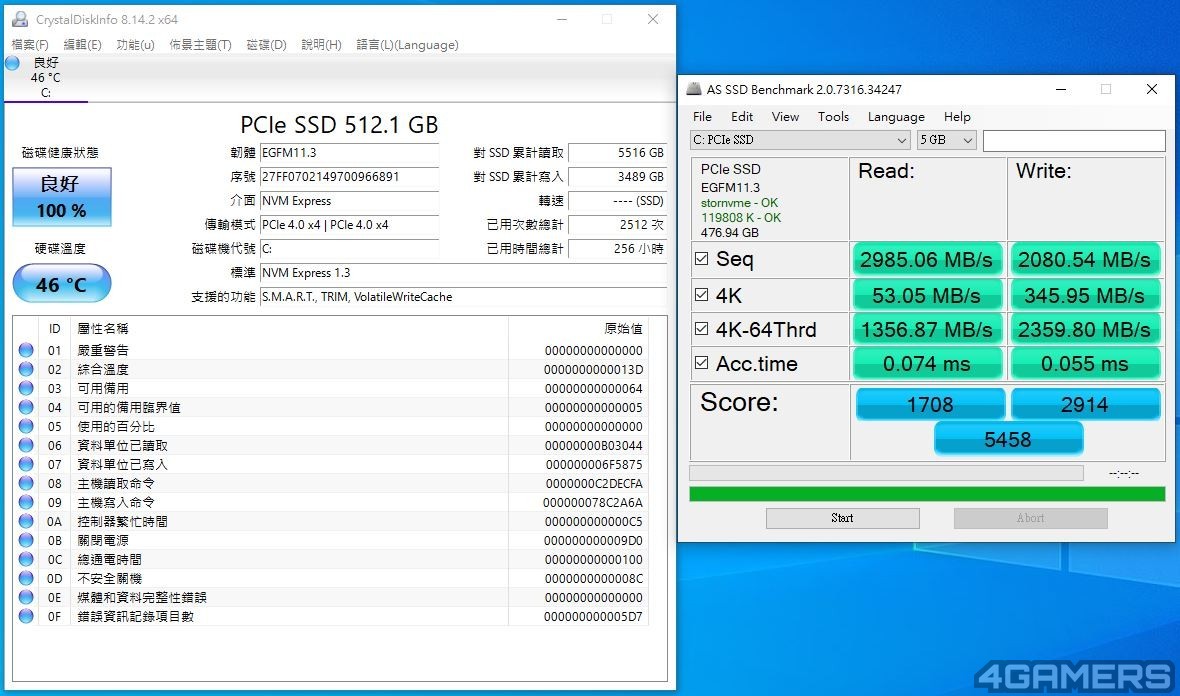The width and height of the screenshot is (1180, 696).
Task: Open the 語言(L)(Language) menu
Action: coord(407,44)
